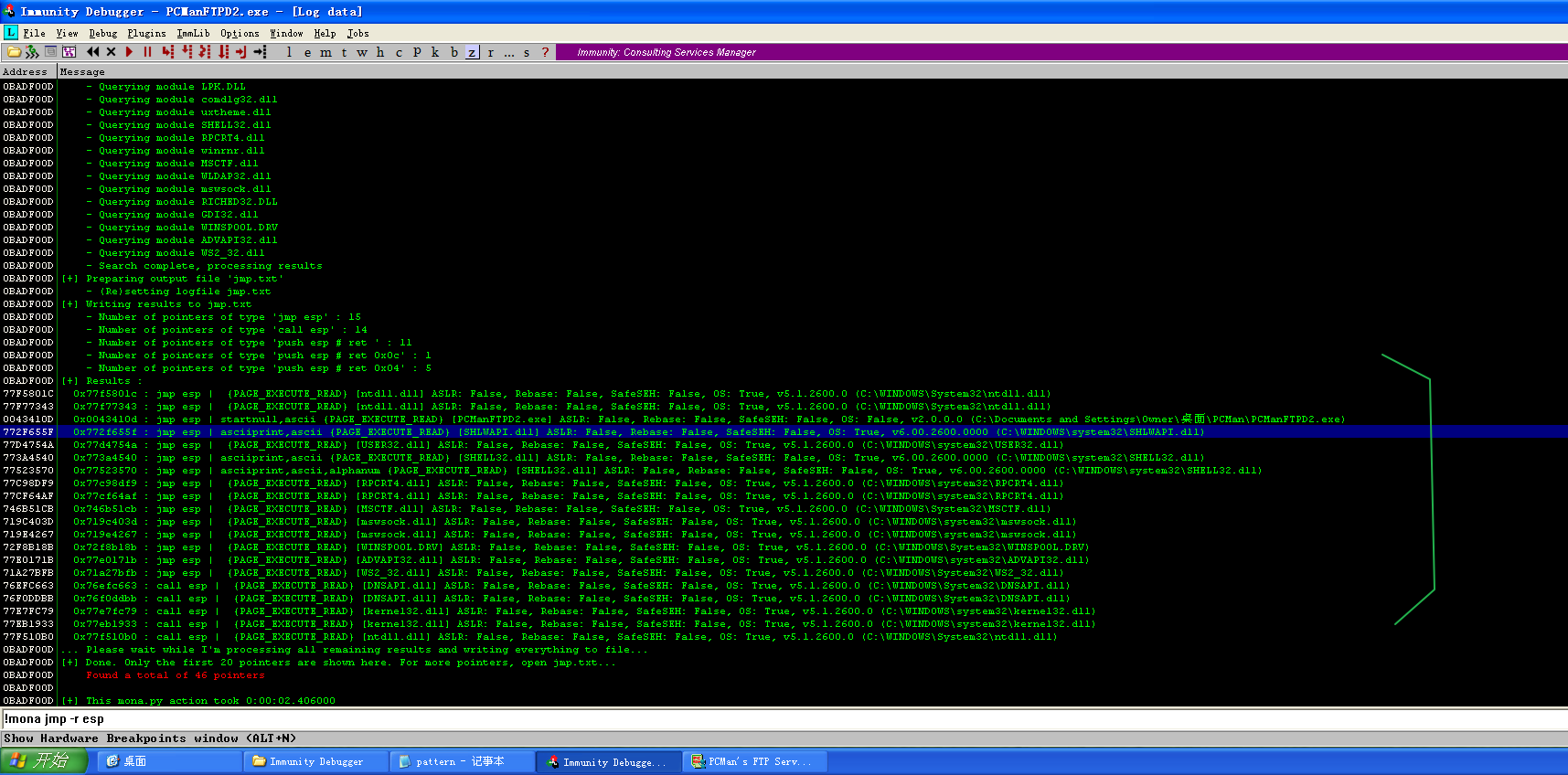The height and width of the screenshot is (775, 1568).
Task: Switch to Immunity Debugger folder taskbar button
Action: point(315,761)
